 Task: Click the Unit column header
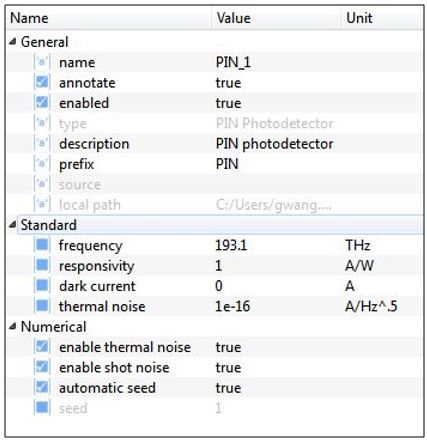(382, 18)
